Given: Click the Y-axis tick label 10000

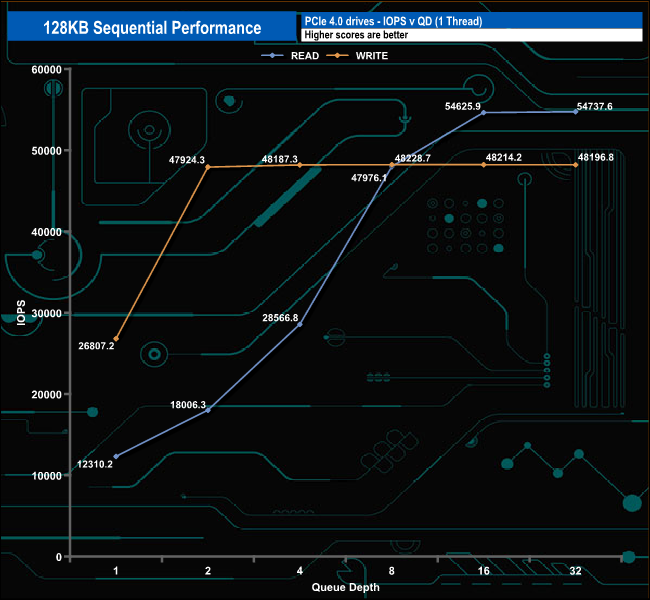Looking at the screenshot, I should [46, 476].
